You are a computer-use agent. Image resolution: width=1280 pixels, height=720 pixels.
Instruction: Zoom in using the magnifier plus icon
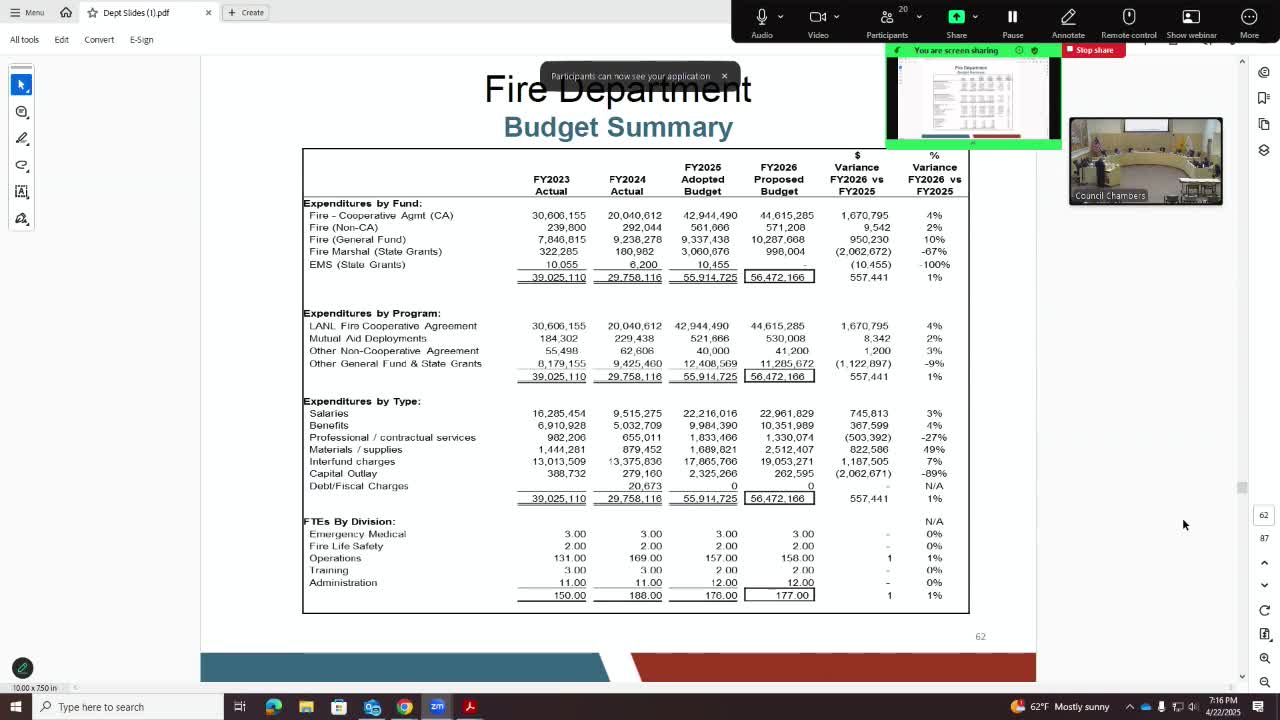(1264, 658)
